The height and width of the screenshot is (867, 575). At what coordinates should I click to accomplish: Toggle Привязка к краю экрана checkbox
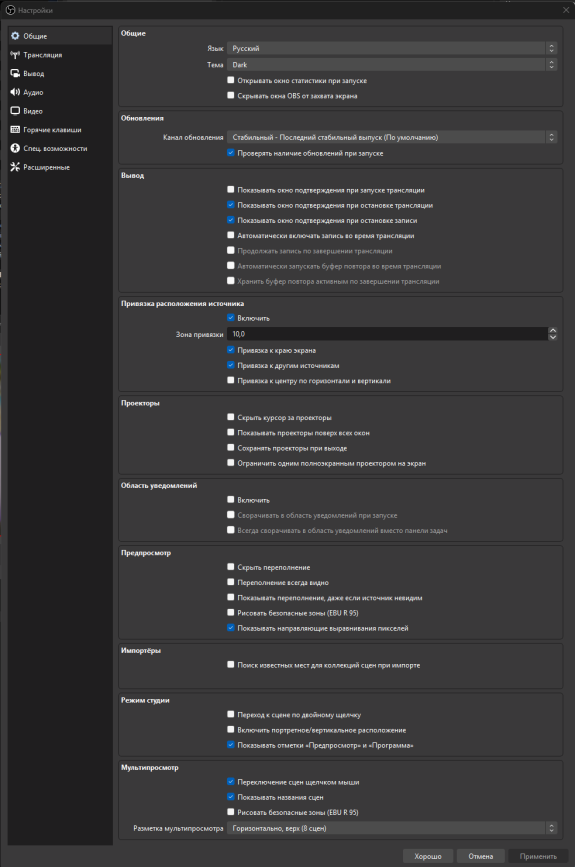coord(231,350)
